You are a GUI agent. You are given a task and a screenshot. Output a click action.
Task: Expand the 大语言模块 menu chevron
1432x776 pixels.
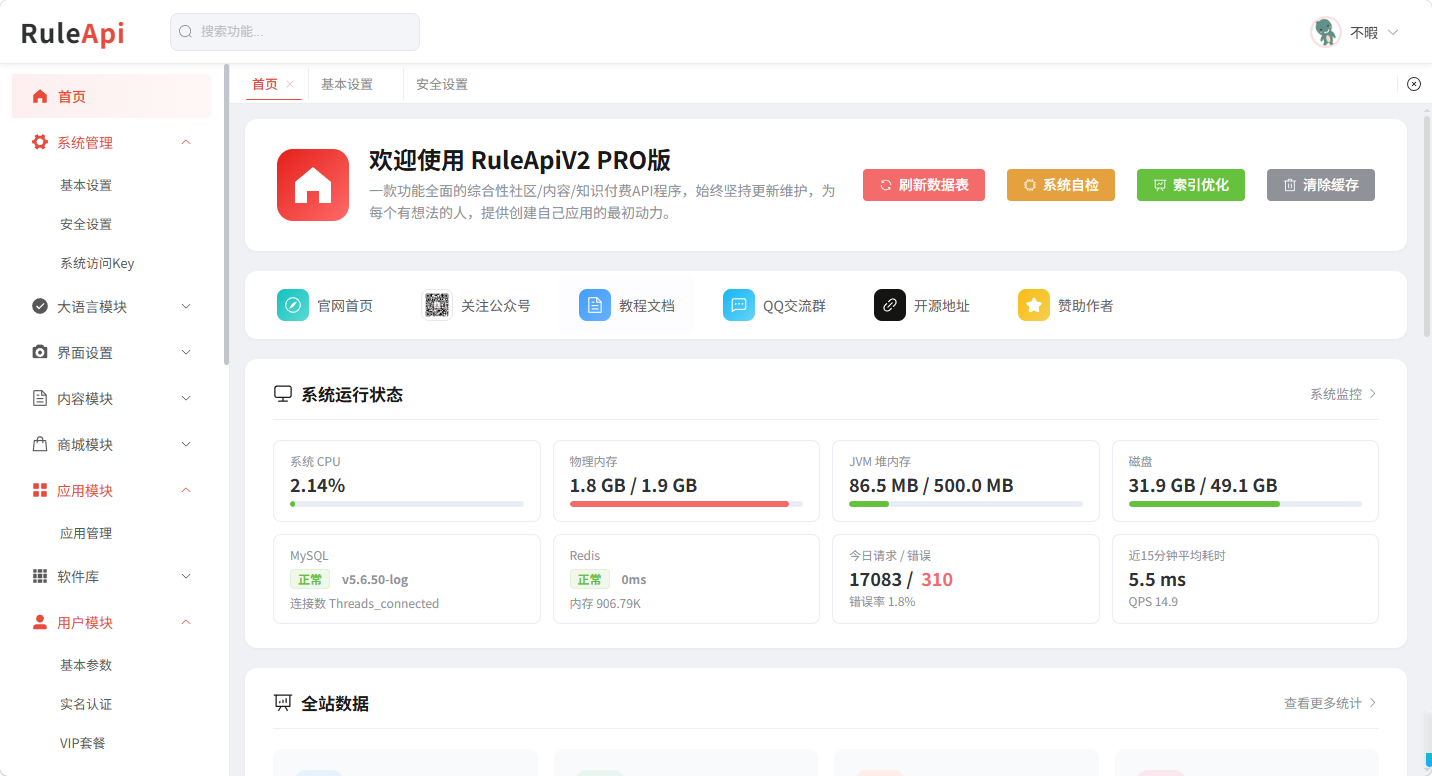pos(186,307)
